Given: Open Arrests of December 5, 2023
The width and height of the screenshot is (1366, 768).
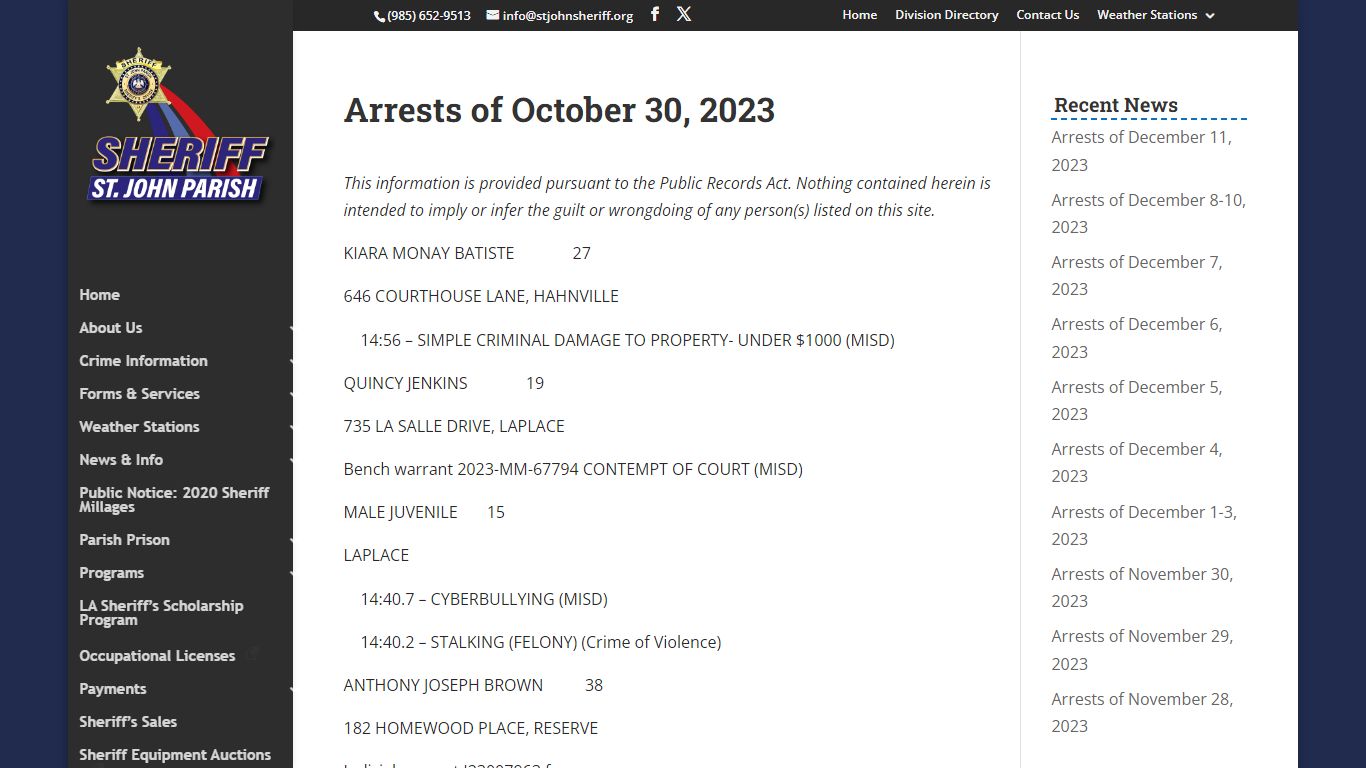Looking at the screenshot, I should click(x=1136, y=400).
